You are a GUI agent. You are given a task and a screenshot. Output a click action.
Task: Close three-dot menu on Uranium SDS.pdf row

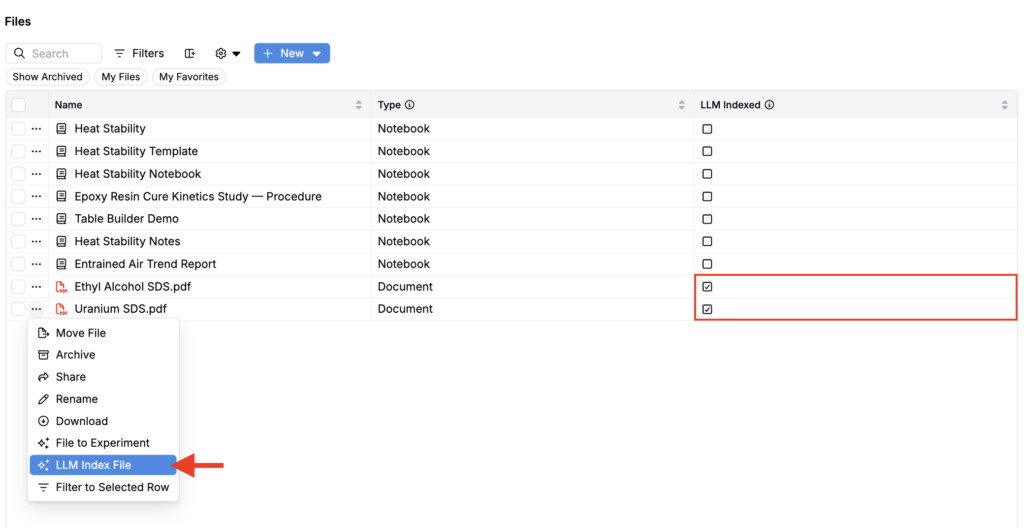36,308
